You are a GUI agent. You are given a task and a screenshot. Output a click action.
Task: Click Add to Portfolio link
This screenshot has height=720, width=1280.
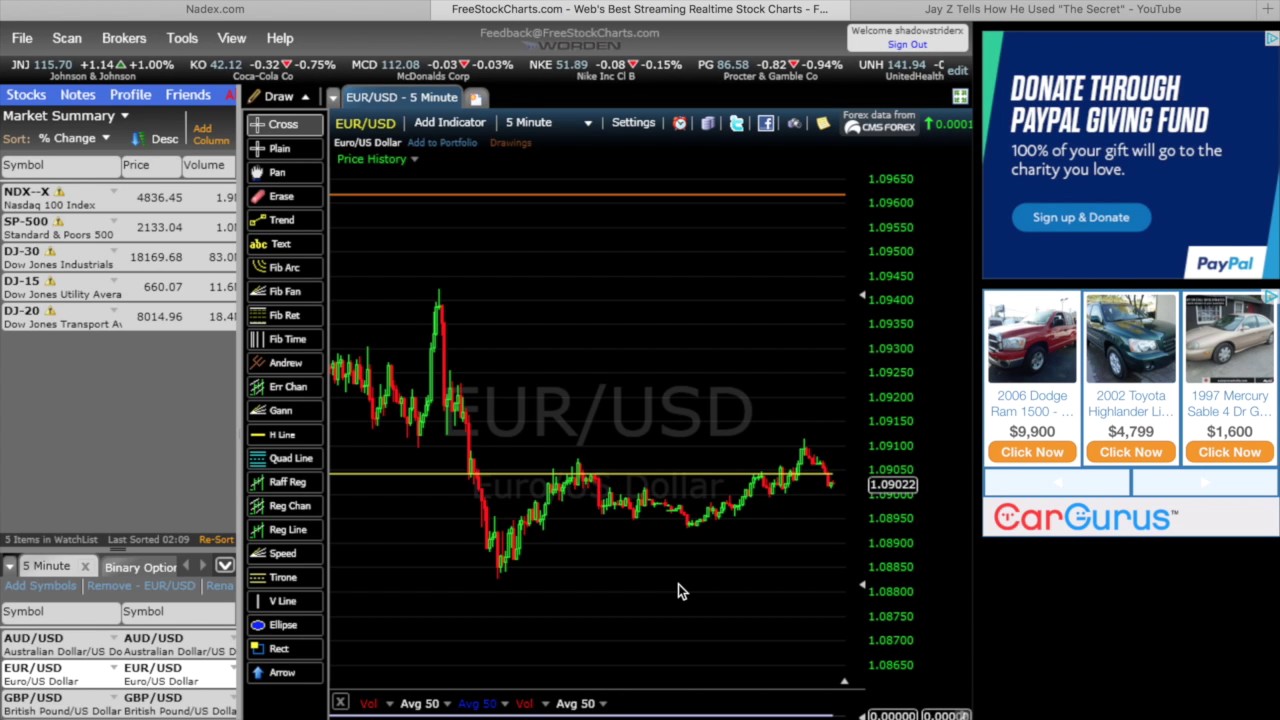[442, 143]
